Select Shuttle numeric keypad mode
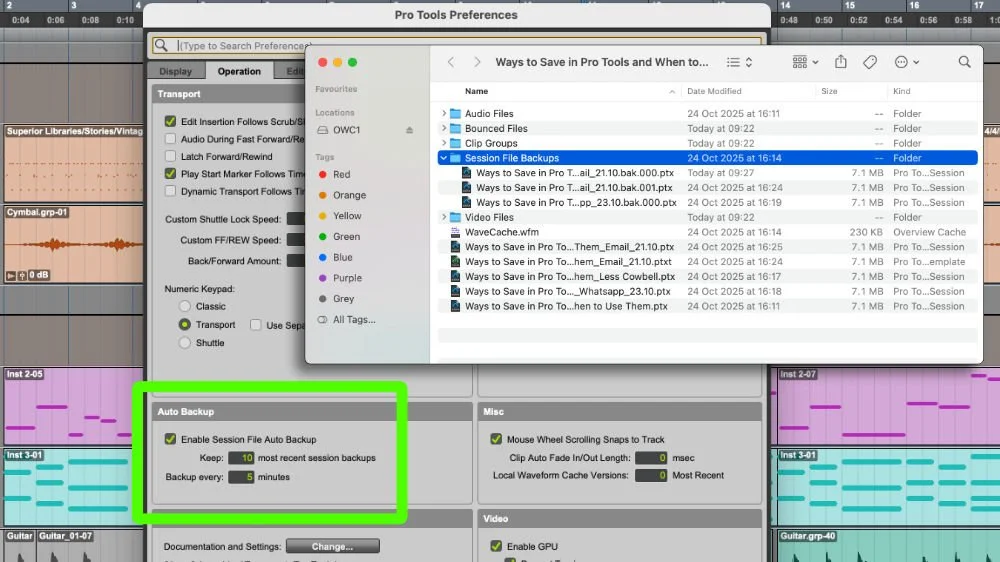 coord(184,343)
